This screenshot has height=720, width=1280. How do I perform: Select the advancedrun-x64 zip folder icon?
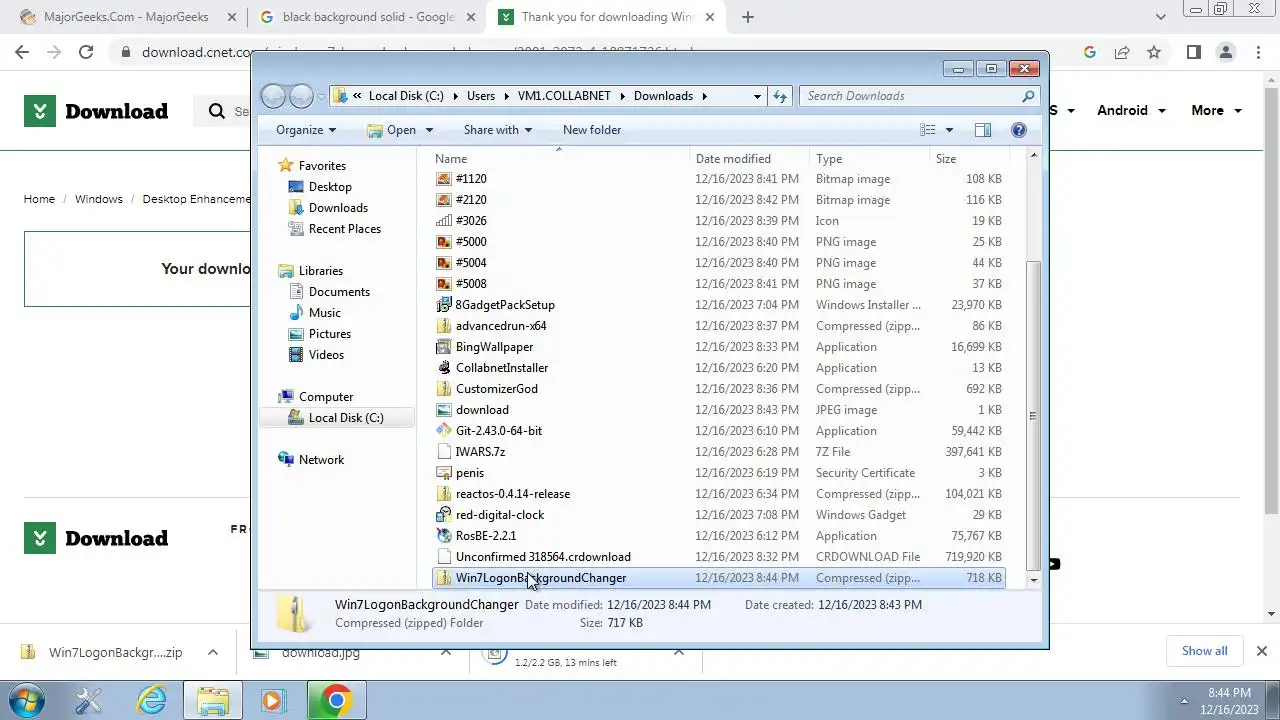tap(445, 326)
